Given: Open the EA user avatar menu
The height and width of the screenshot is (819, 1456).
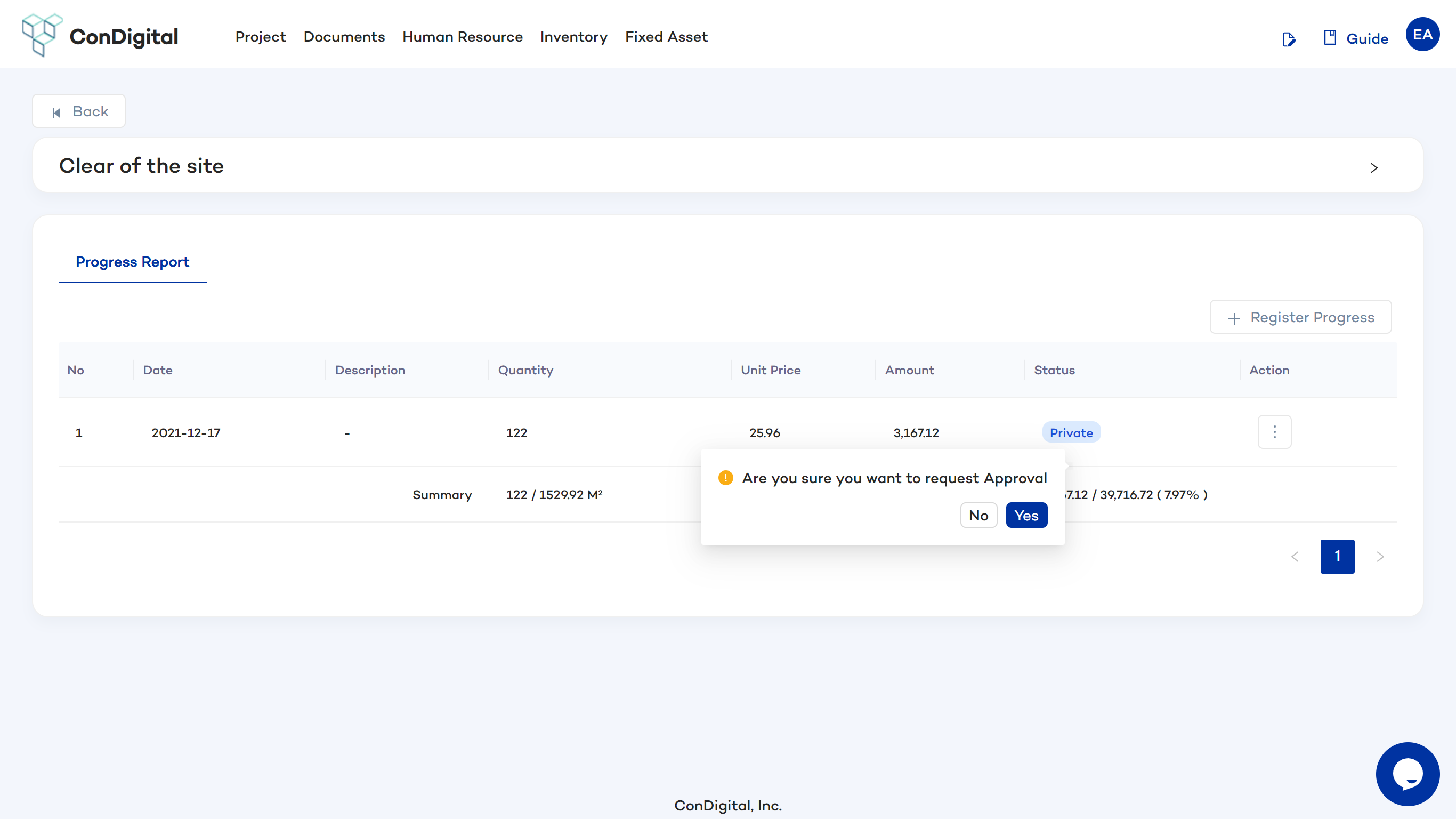Looking at the screenshot, I should 1422,35.
